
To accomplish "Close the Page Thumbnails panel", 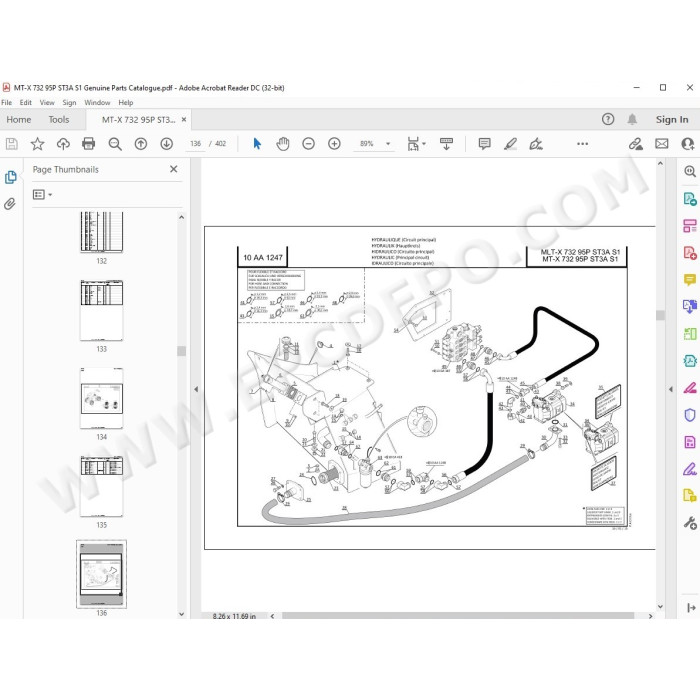I will click(174, 169).
